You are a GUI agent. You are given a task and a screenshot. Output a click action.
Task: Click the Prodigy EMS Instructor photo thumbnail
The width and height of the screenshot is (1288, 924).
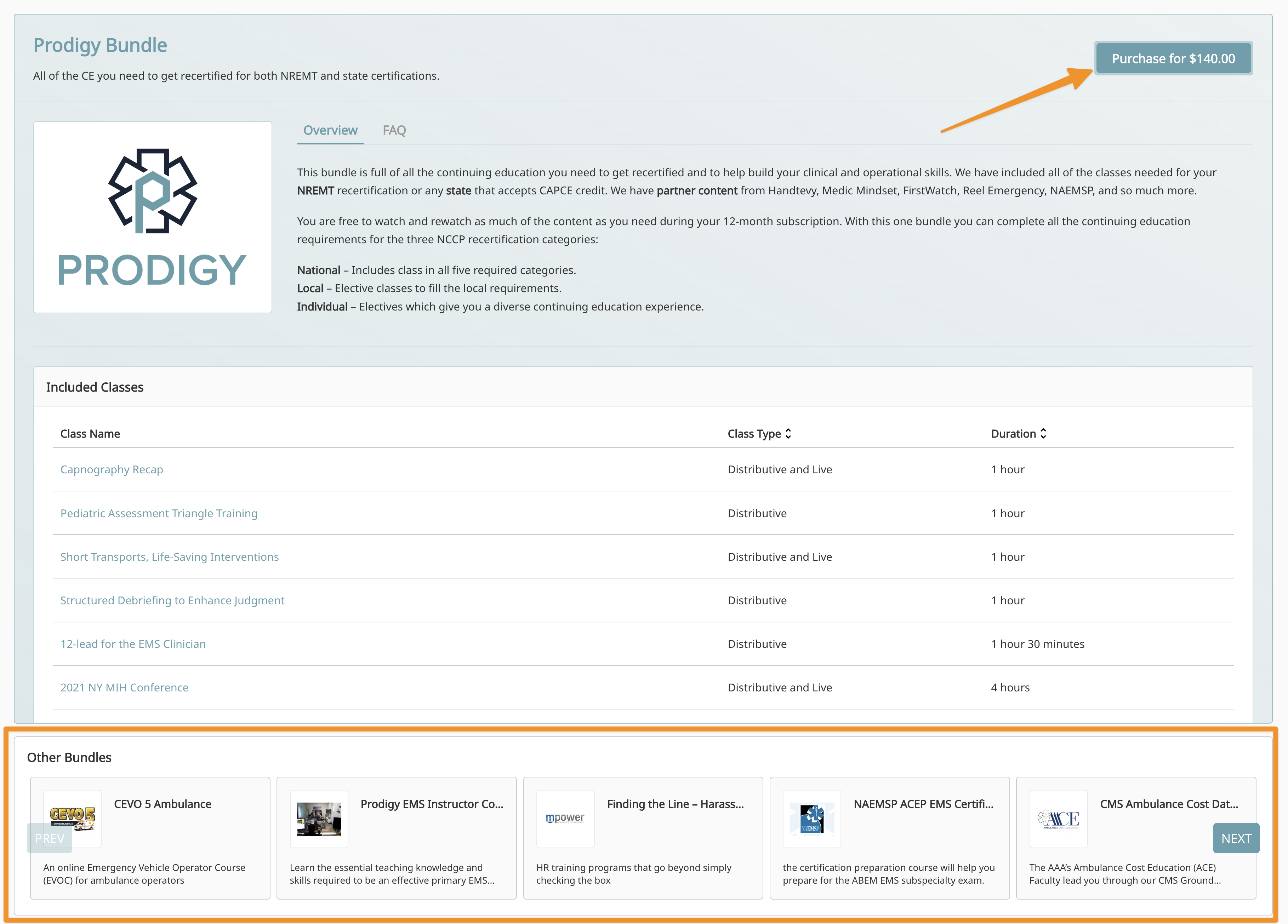pyautogui.click(x=319, y=819)
